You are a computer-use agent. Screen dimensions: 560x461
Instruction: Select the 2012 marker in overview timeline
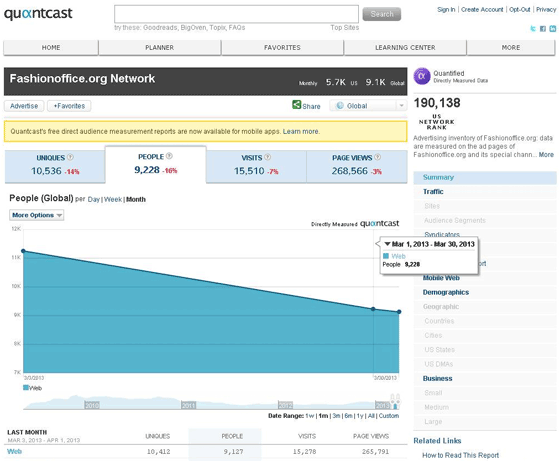coord(285,405)
